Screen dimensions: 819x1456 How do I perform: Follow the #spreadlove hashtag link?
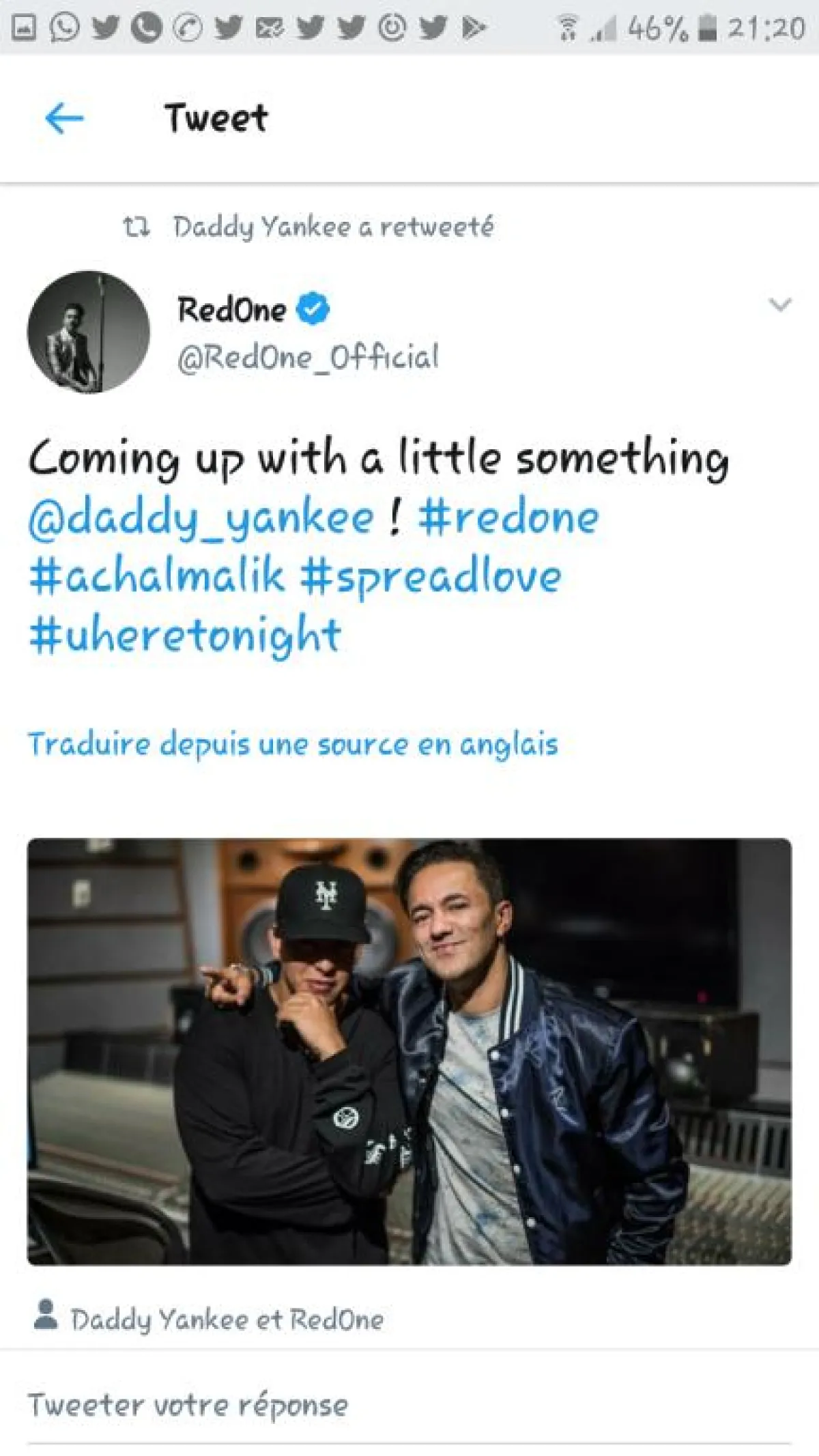tap(431, 577)
